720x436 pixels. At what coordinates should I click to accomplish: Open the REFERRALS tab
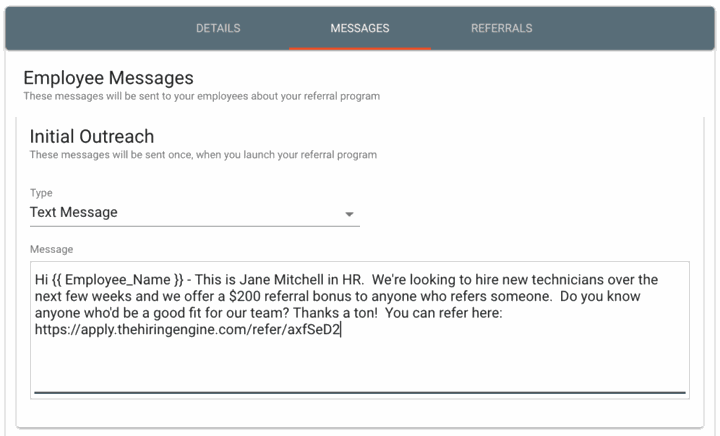(x=501, y=28)
